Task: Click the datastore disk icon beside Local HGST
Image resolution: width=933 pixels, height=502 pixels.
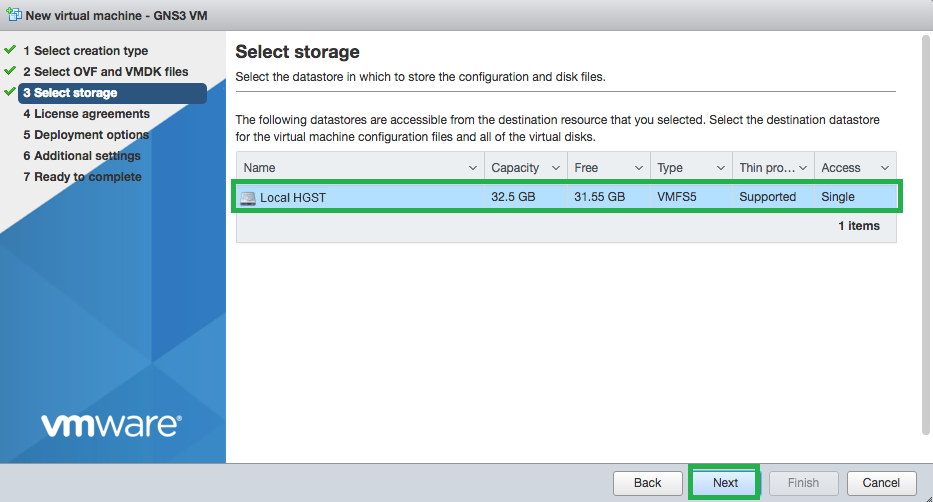Action: (x=247, y=198)
